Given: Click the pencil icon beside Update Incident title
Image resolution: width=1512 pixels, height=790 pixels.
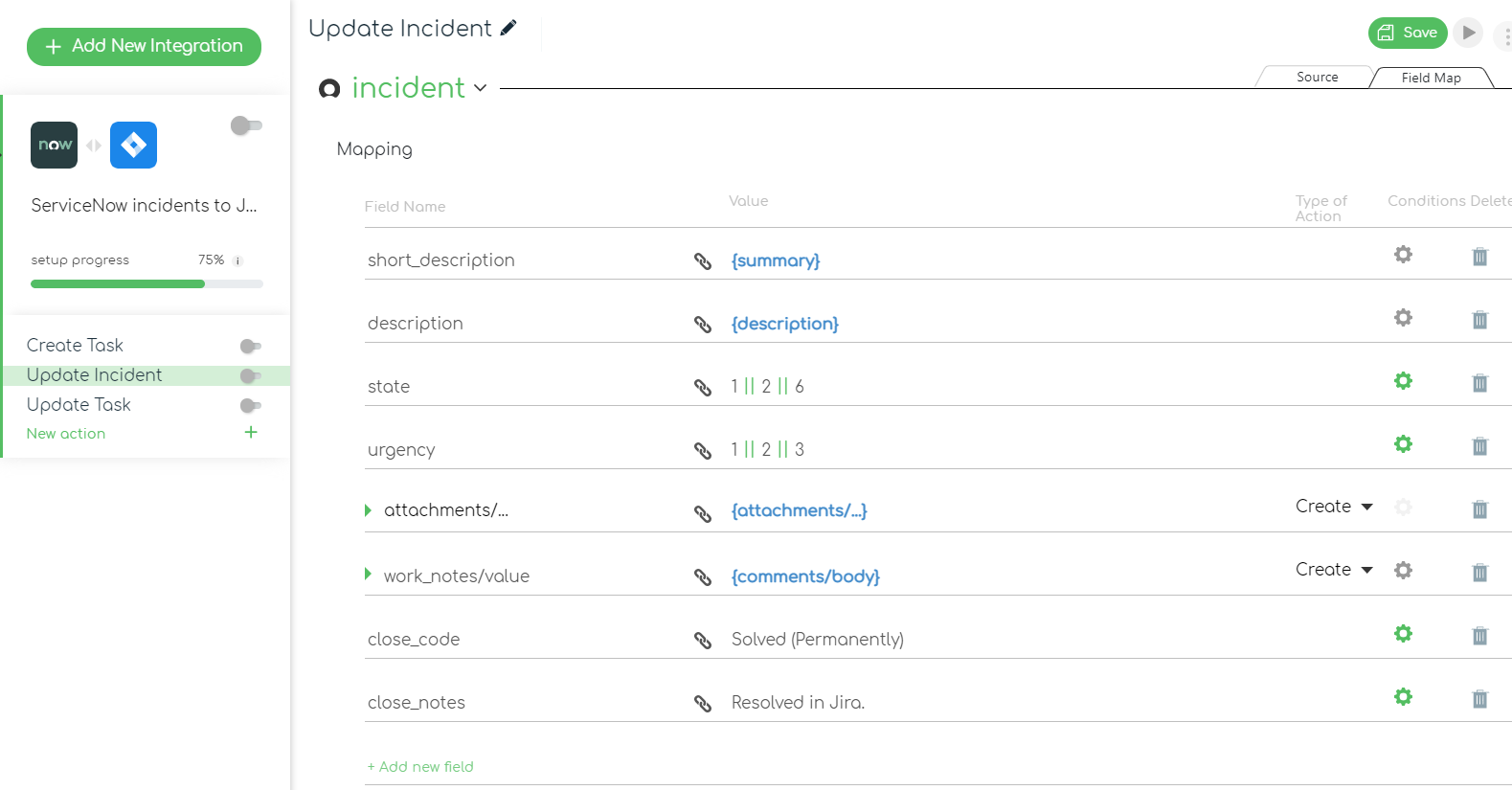Looking at the screenshot, I should pyautogui.click(x=508, y=28).
